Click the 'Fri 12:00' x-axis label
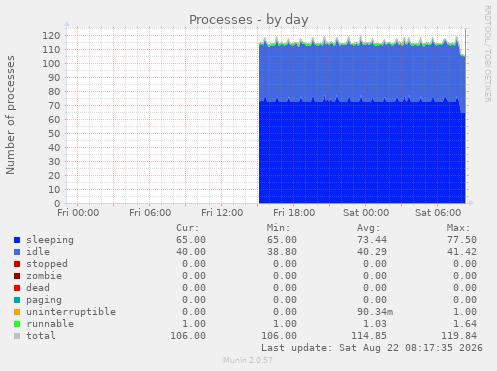497x371 pixels. point(222,213)
